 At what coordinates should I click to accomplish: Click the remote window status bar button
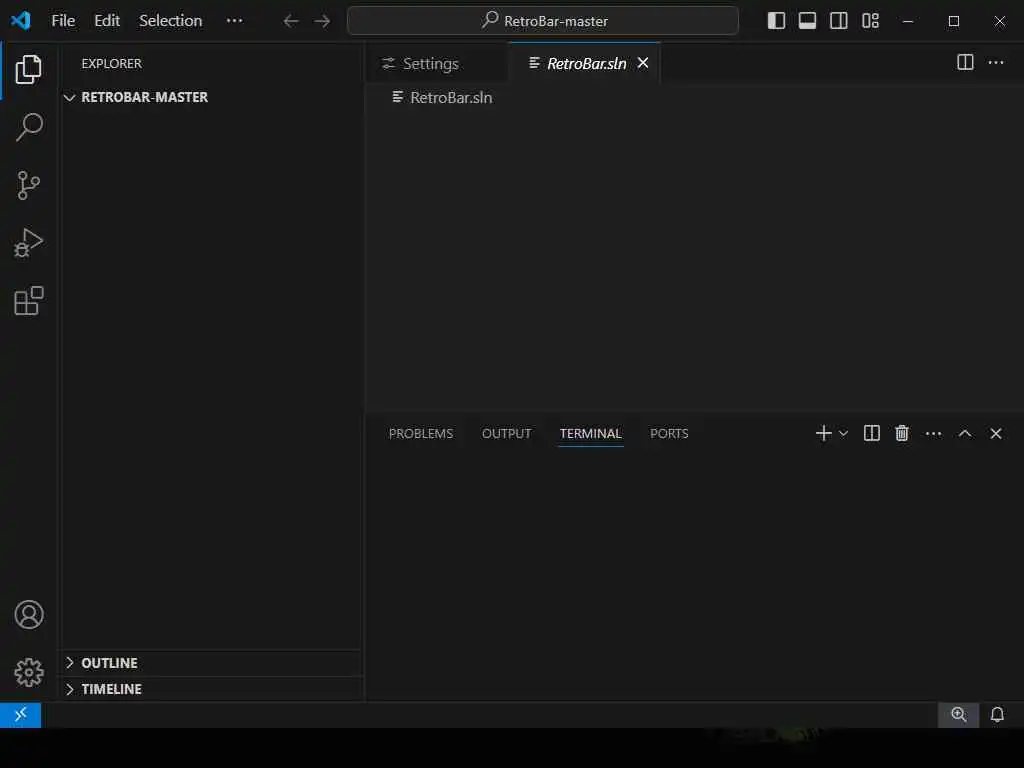point(20,714)
